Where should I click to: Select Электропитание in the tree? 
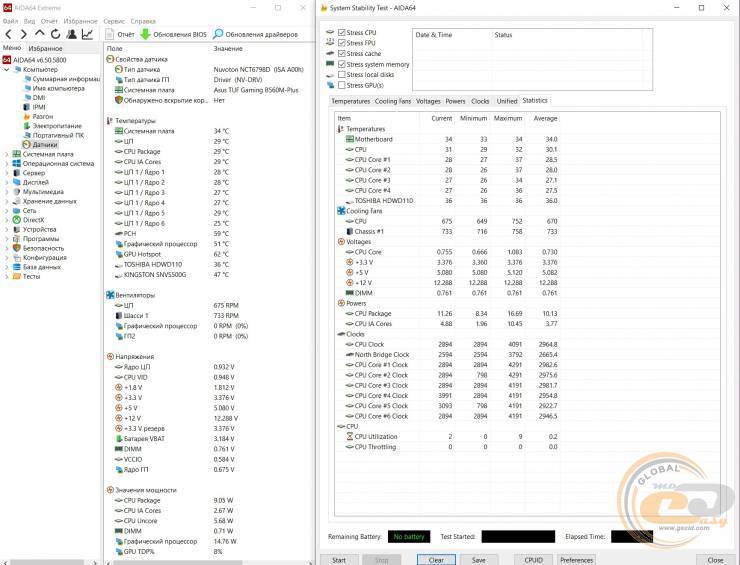tap(53, 126)
